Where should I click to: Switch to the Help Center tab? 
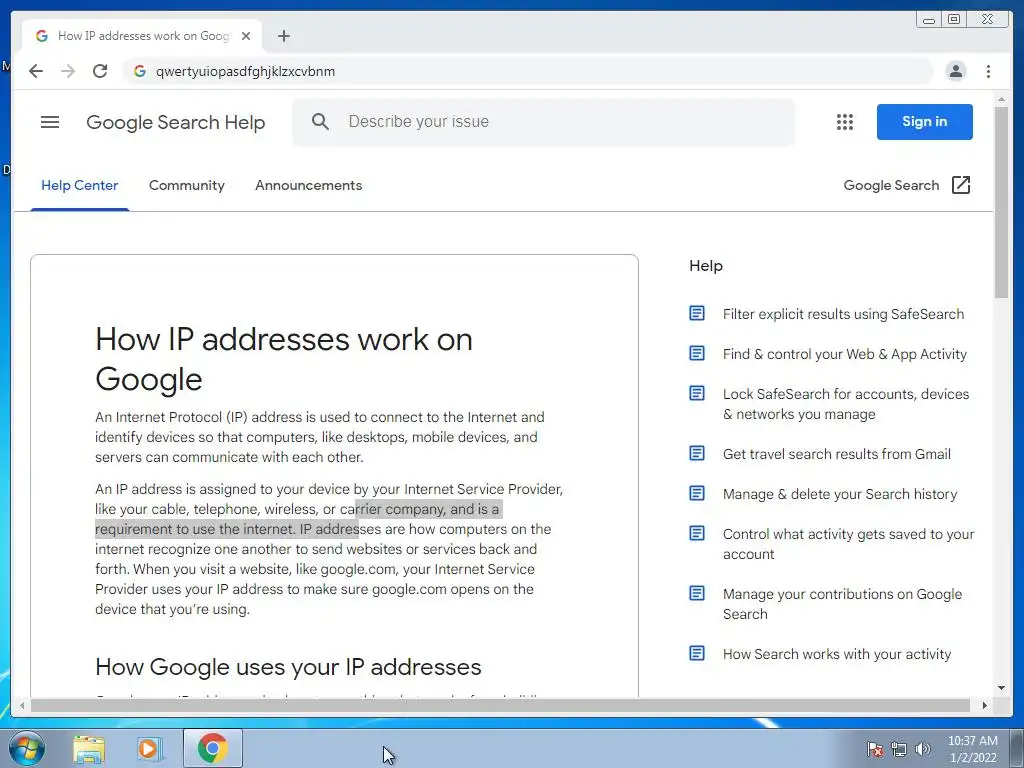pyautogui.click(x=80, y=185)
